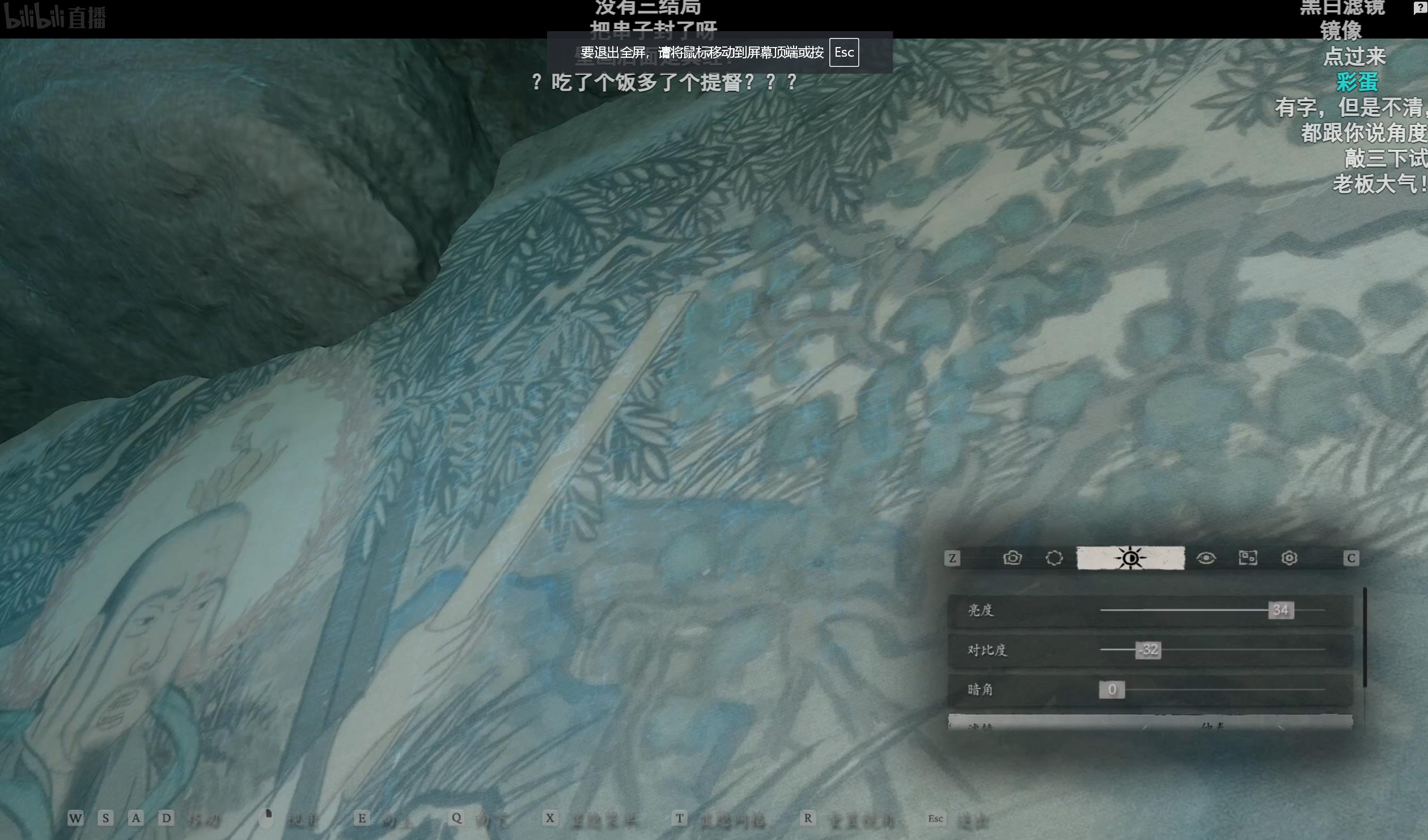Click the 暗角 vignette slider handle at 0
The width and height of the screenshot is (1428, 840).
point(1112,690)
